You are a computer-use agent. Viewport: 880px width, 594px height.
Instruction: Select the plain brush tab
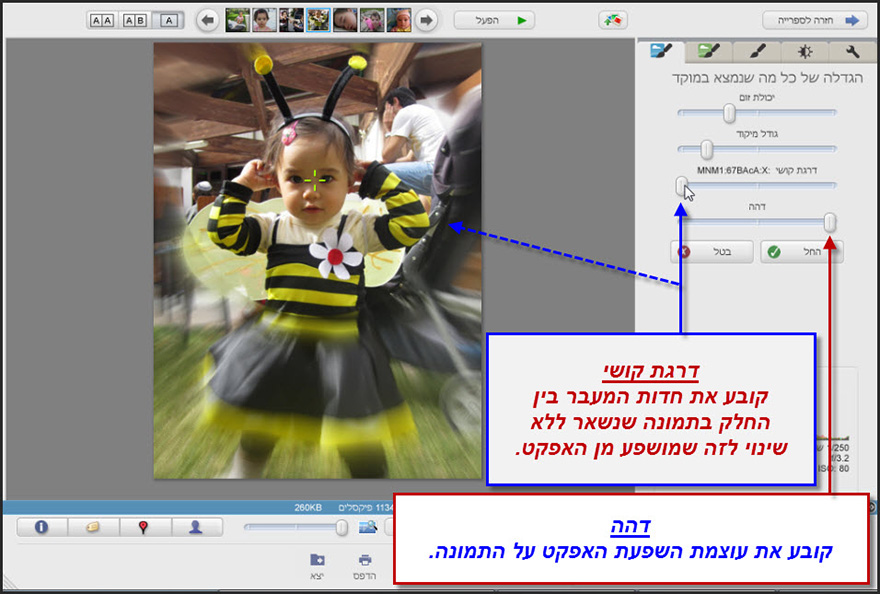758,50
